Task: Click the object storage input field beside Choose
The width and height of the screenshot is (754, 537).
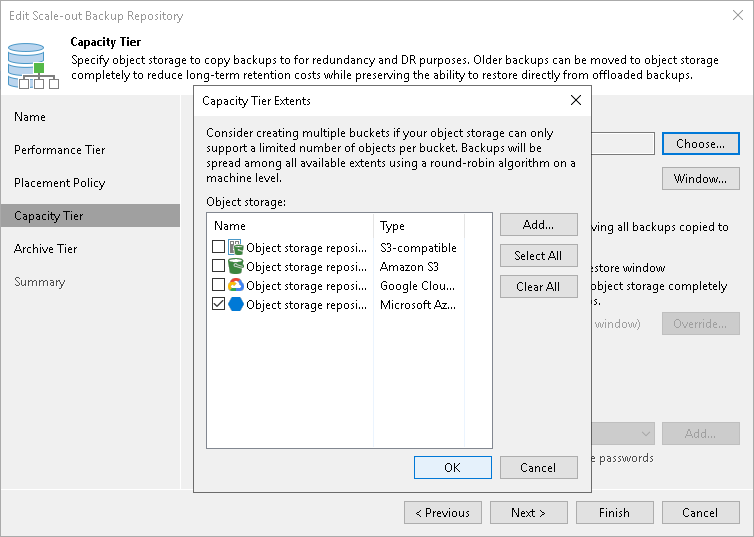Action: [x=623, y=144]
